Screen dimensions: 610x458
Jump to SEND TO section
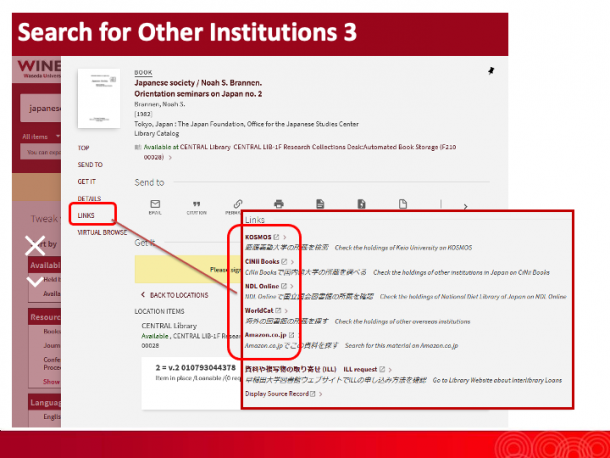coord(90,165)
